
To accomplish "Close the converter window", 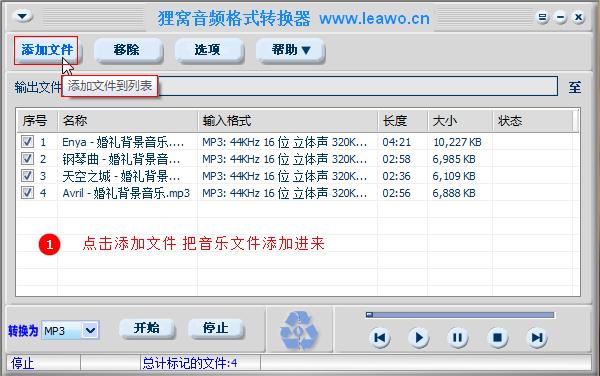I will pos(579,17).
